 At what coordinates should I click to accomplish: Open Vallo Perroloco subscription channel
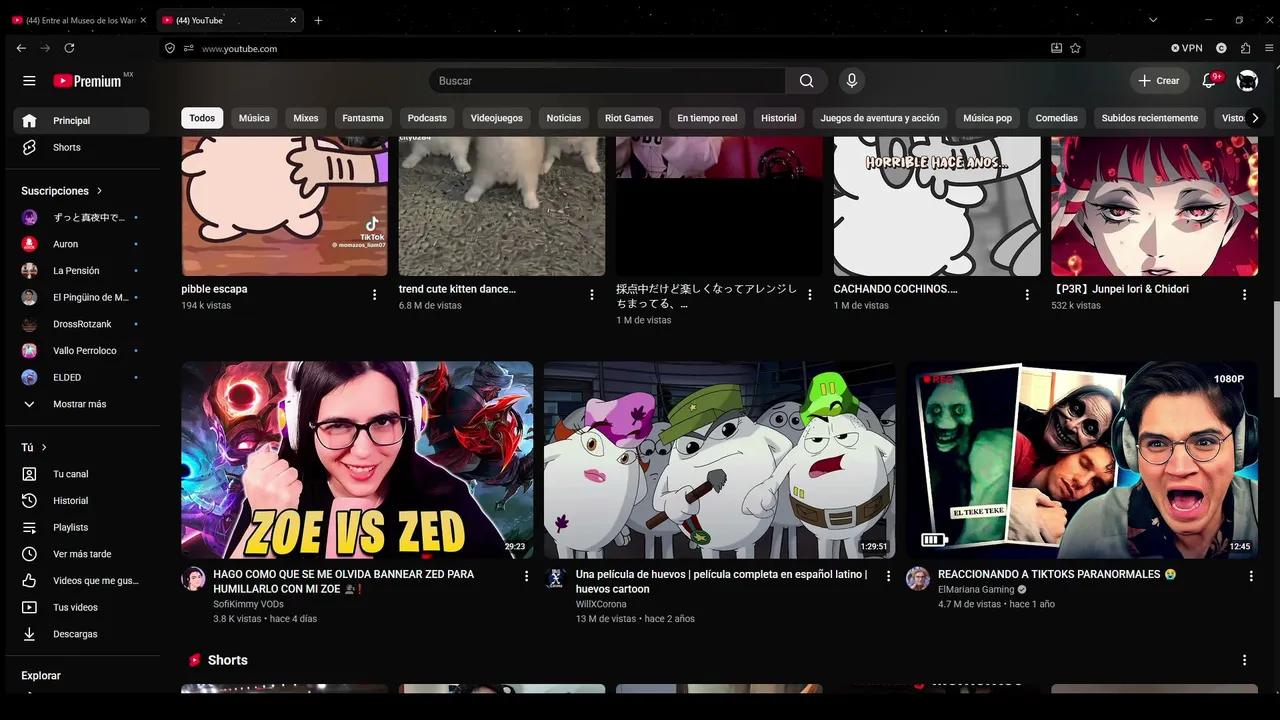(x=81, y=351)
